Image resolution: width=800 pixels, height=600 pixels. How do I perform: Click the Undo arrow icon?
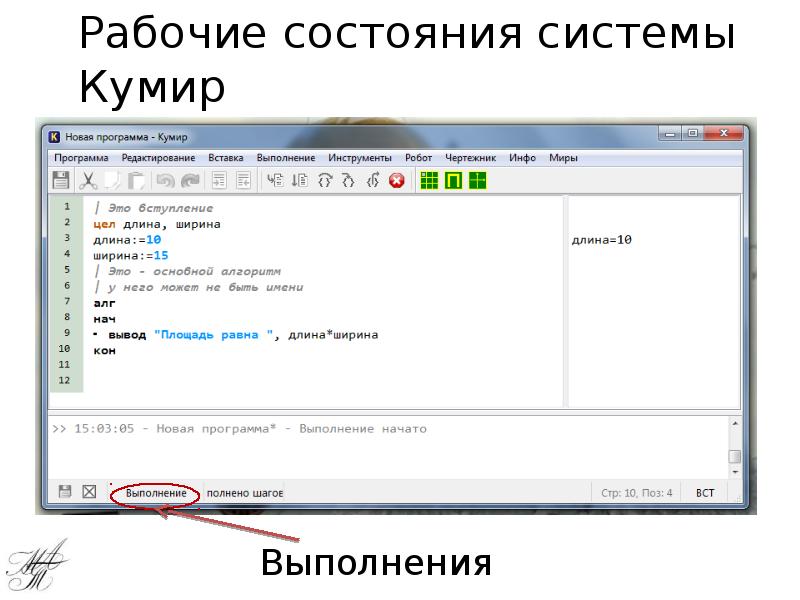pyautogui.click(x=165, y=181)
